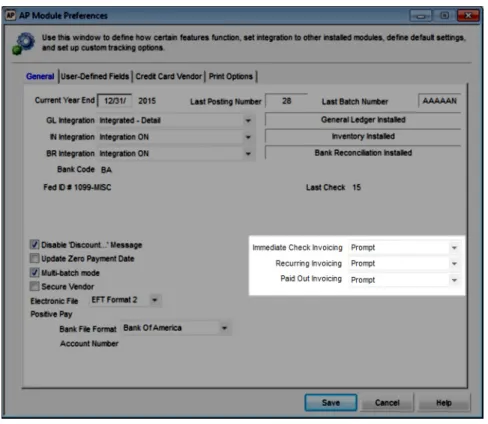Click the Account Number label
The width and height of the screenshot is (488, 424).
[89, 344]
